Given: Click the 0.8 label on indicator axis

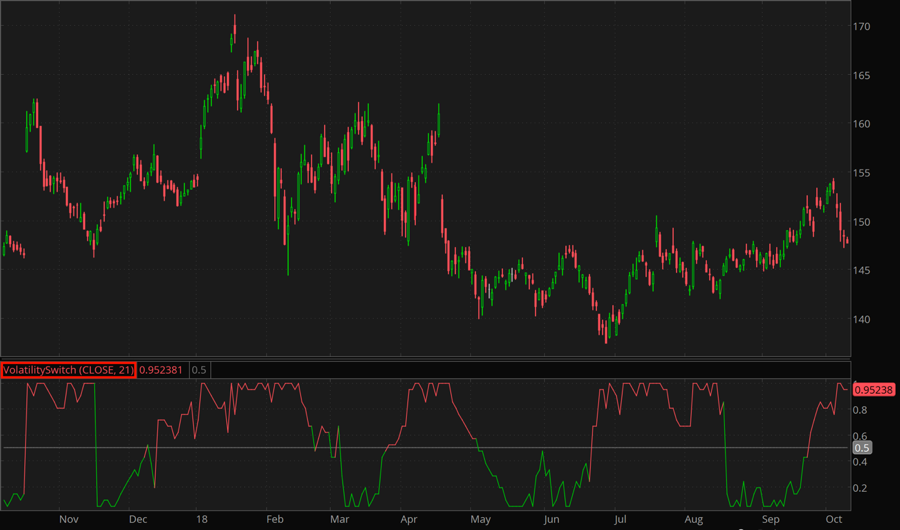Looking at the screenshot, I should point(860,410).
